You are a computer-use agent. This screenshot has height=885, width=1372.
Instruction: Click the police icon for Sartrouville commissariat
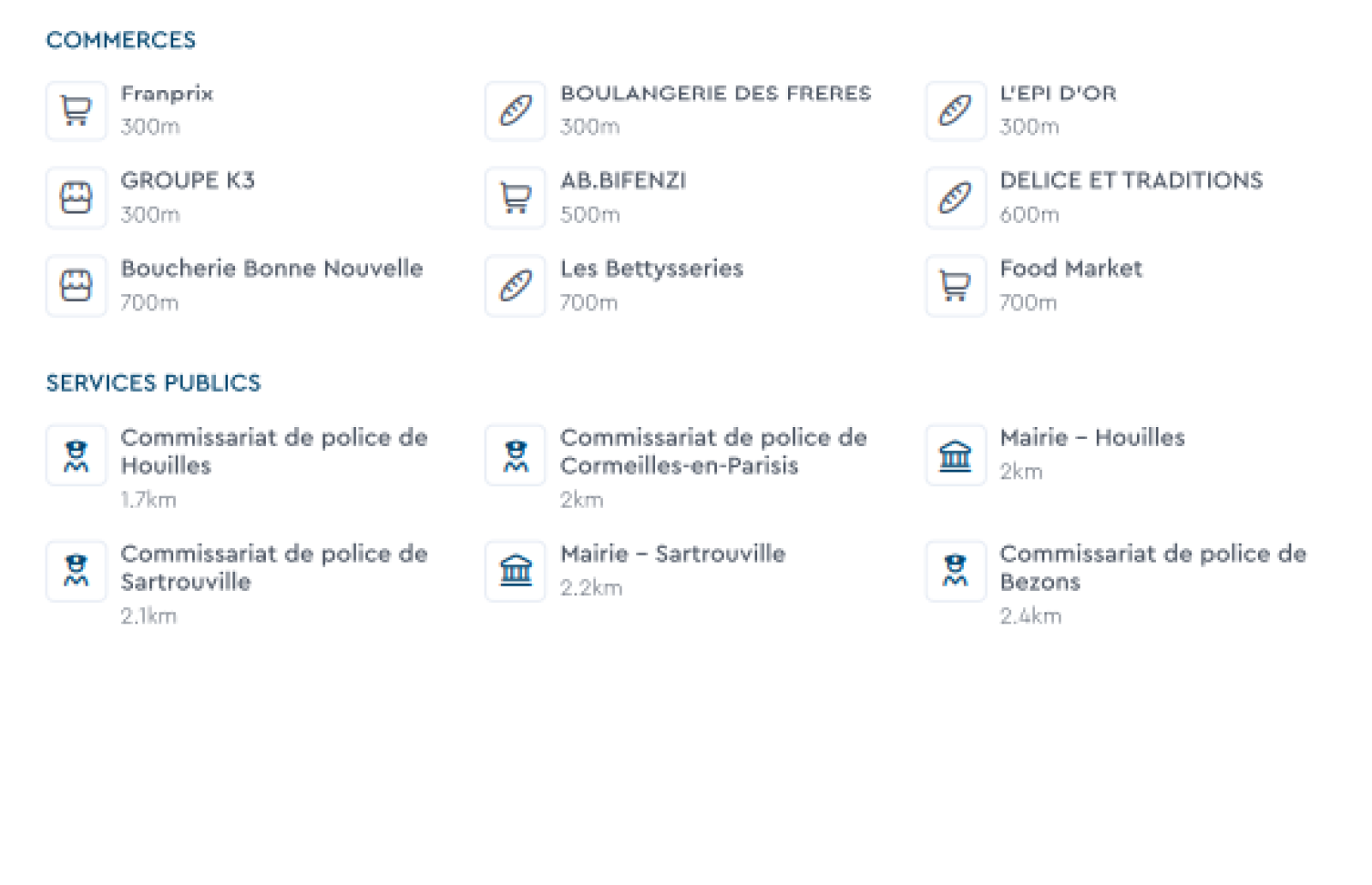[x=76, y=571]
